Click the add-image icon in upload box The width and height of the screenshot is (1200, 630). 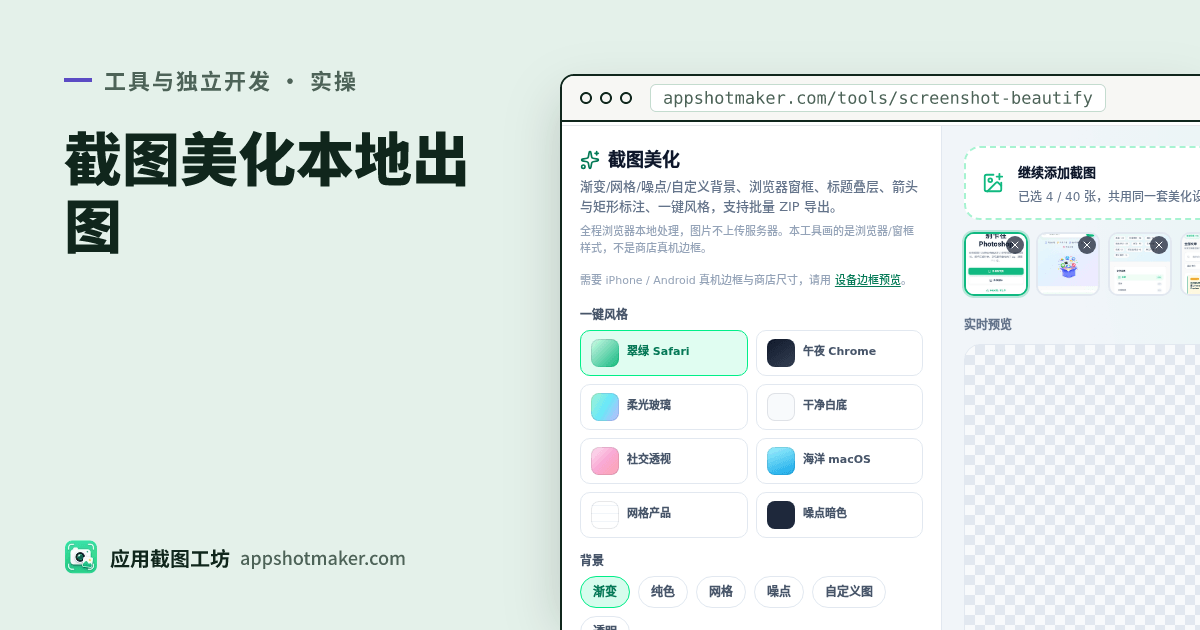(993, 183)
